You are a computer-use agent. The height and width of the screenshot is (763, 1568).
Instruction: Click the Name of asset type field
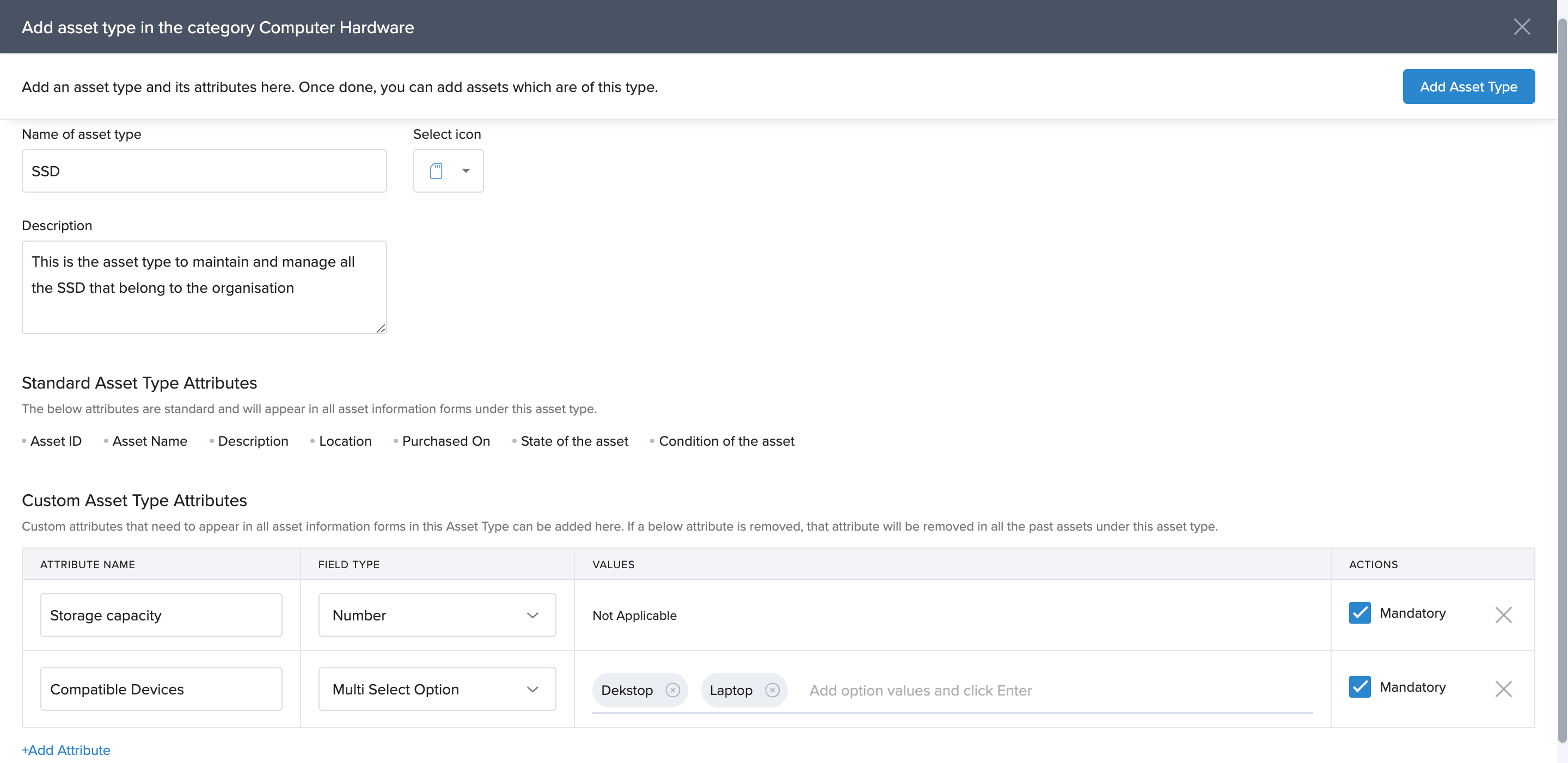204,171
